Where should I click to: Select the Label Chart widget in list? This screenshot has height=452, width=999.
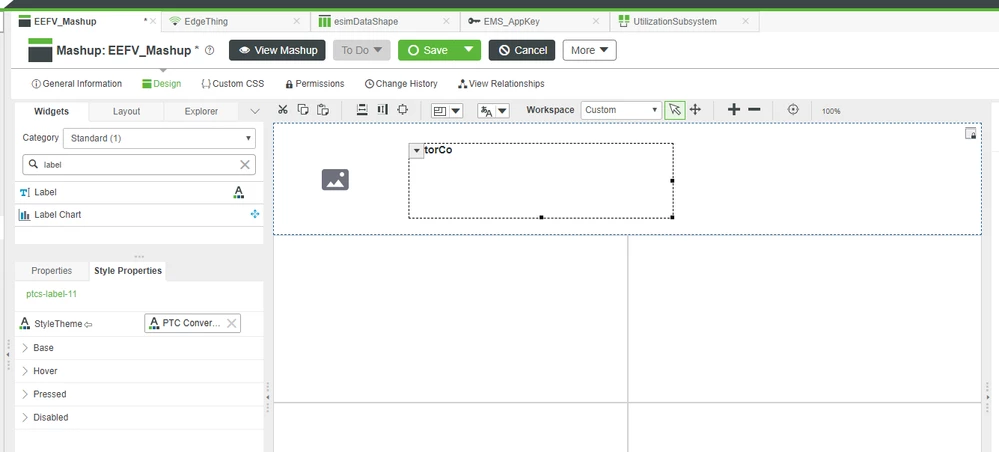[139, 215]
